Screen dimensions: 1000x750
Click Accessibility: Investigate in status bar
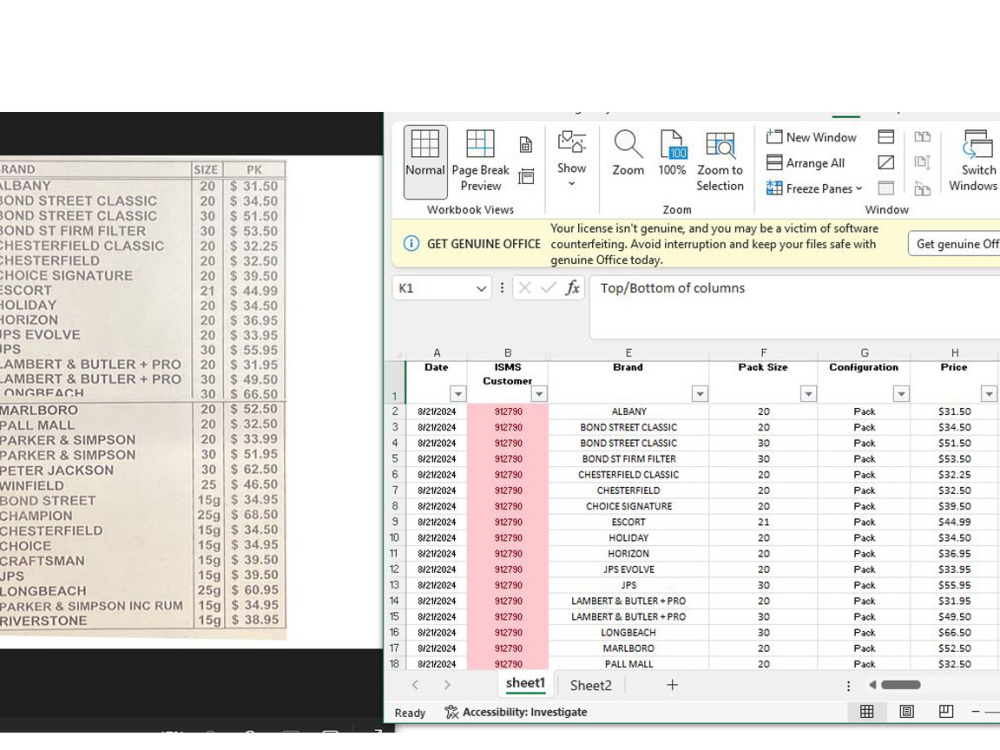(516, 712)
